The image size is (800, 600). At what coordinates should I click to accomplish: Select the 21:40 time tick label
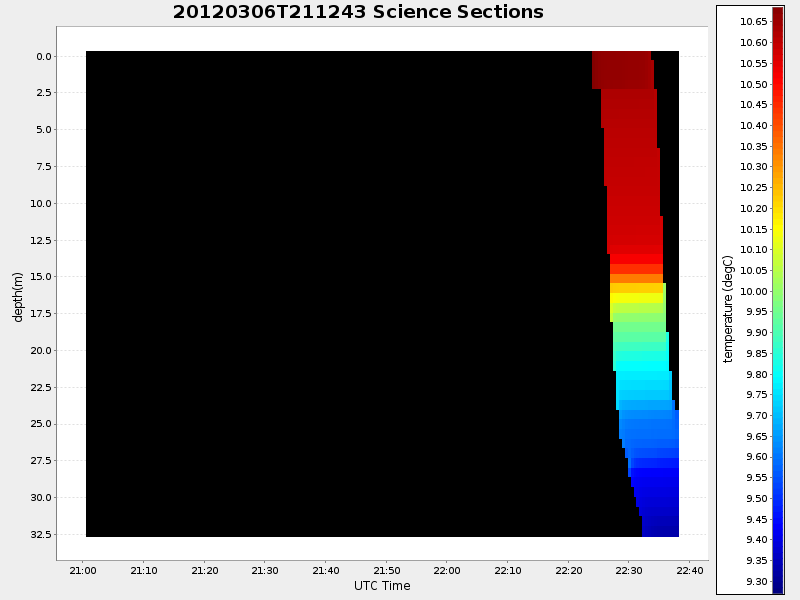pyautogui.click(x=326, y=570)
